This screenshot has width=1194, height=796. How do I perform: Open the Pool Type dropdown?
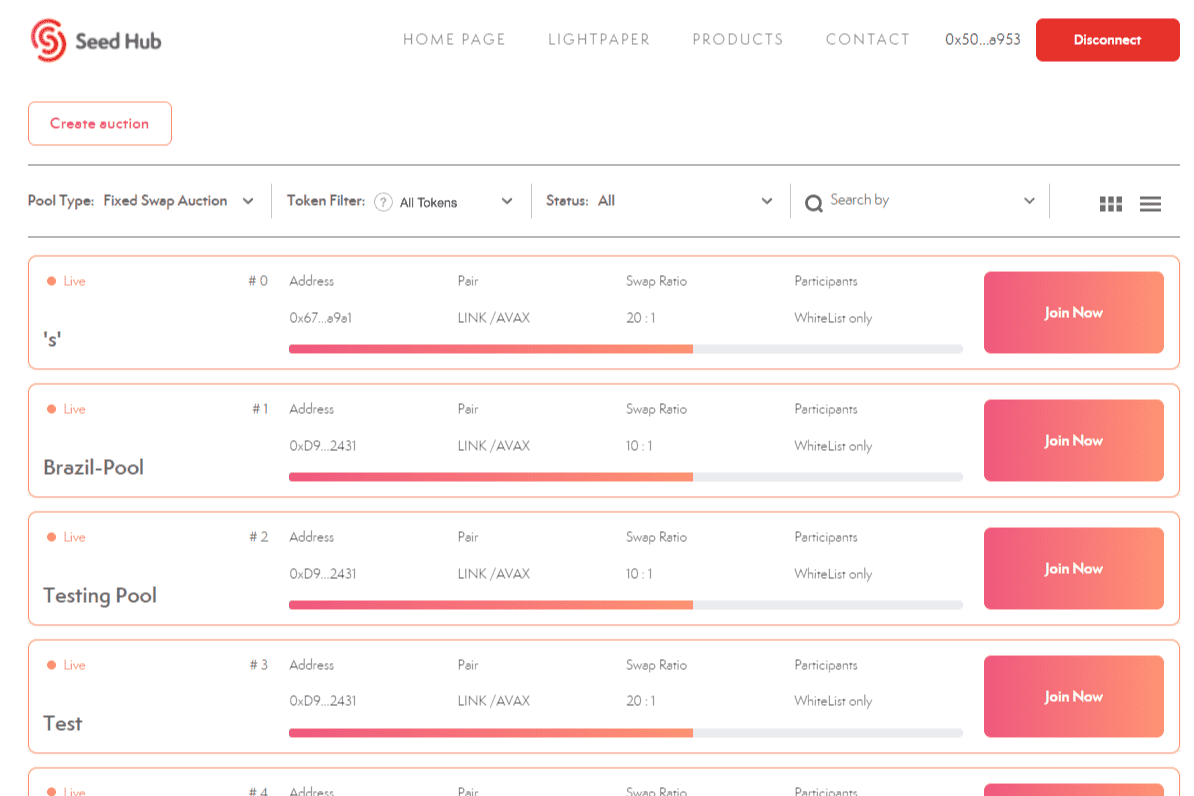(248, 200)
